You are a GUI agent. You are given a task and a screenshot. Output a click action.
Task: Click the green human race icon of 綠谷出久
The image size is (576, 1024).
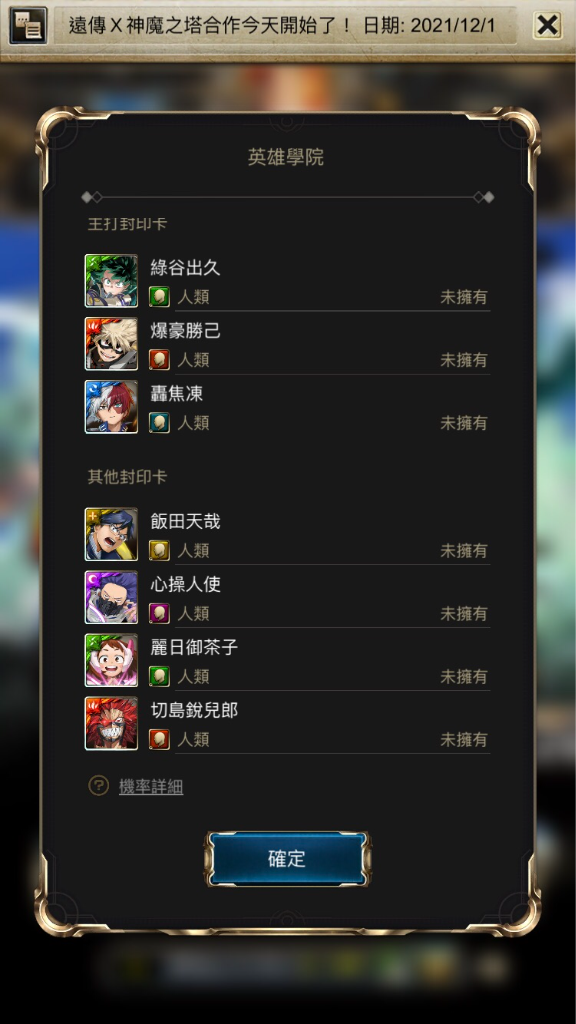tap(159, 297)
